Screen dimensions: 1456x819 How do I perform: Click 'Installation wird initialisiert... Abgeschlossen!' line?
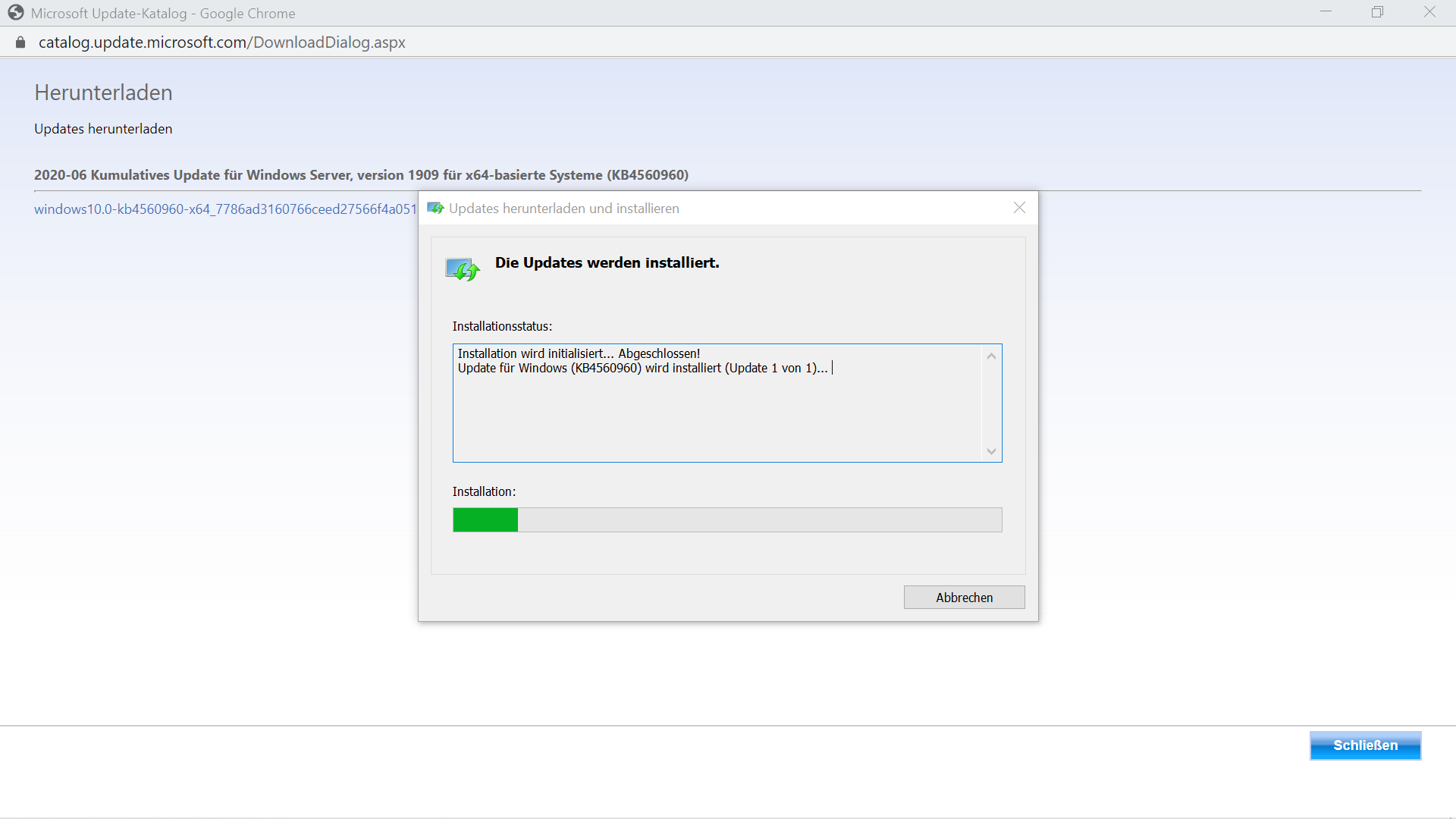[579, 353]
